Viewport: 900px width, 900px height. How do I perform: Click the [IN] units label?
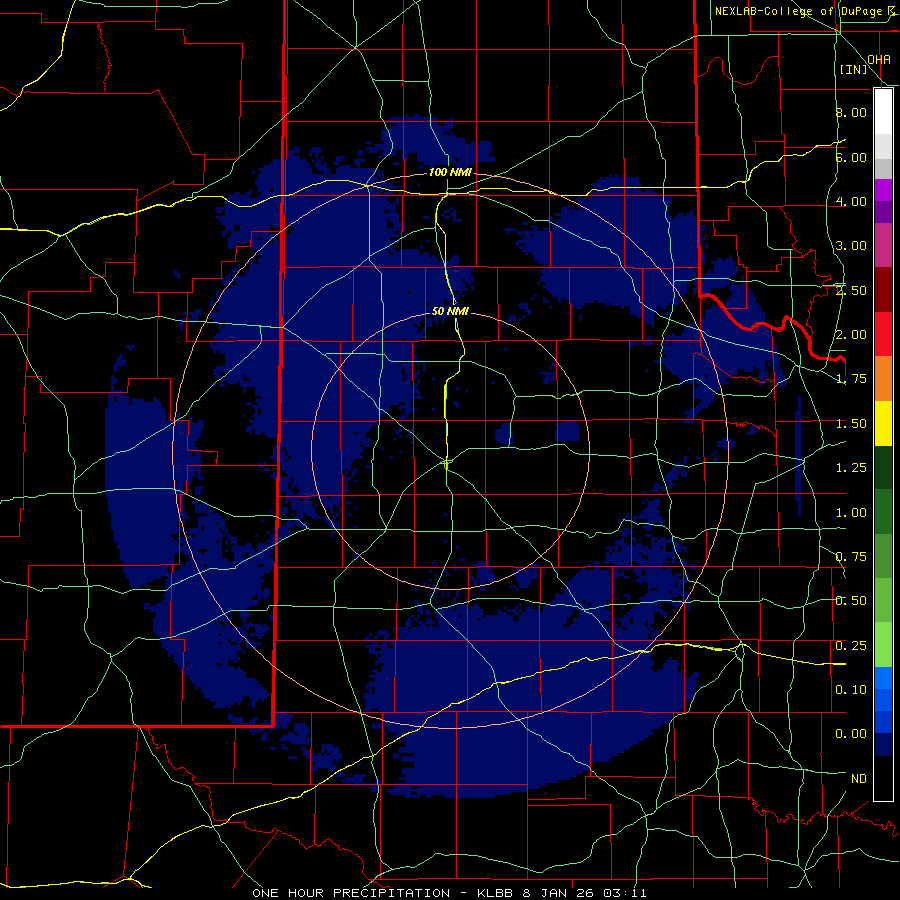(853, 69)
